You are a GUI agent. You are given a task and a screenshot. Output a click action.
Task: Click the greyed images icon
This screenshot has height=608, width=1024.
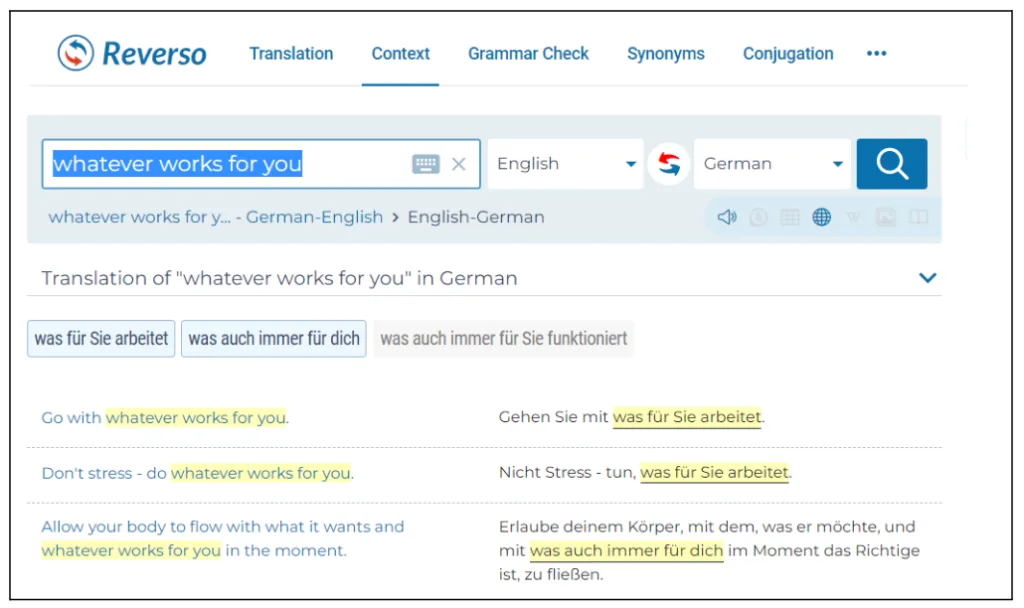pyautogui.click(x=886, y=217)
